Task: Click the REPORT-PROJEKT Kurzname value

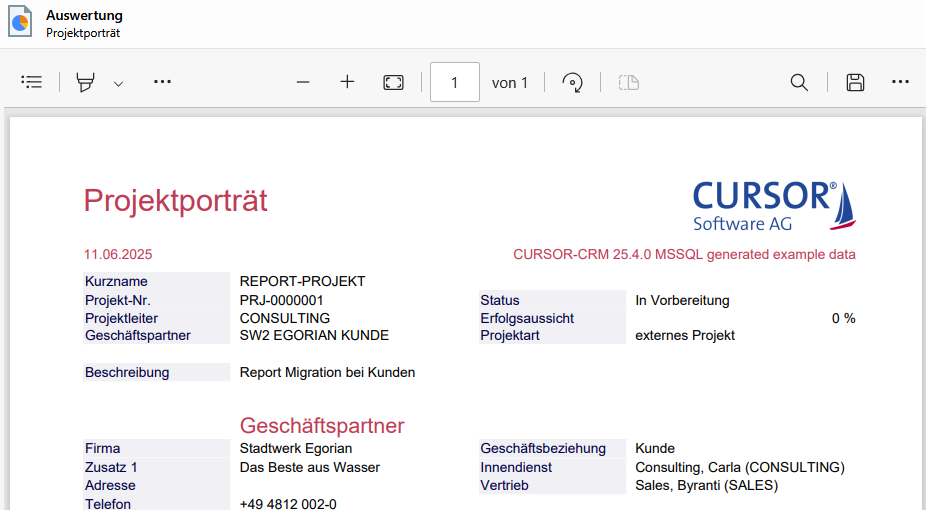Action: (x=302, y=281)
